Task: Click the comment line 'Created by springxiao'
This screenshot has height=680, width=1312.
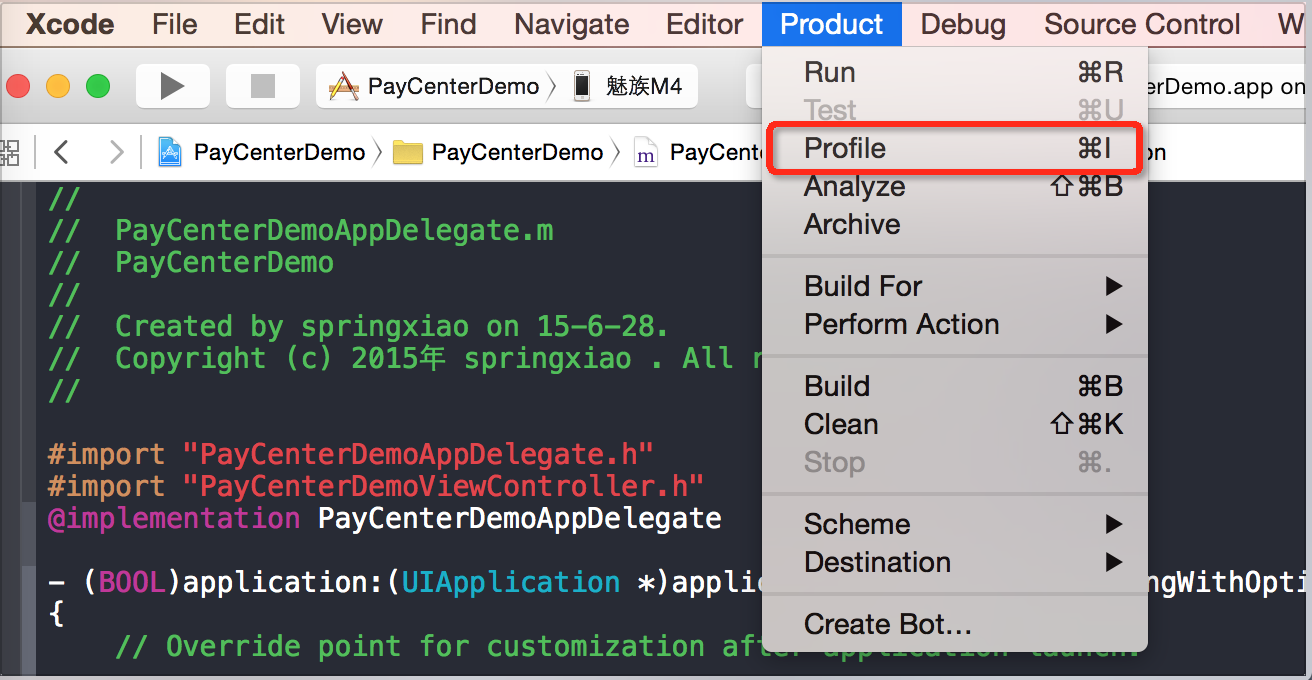Action: click(x=359, y=326)
